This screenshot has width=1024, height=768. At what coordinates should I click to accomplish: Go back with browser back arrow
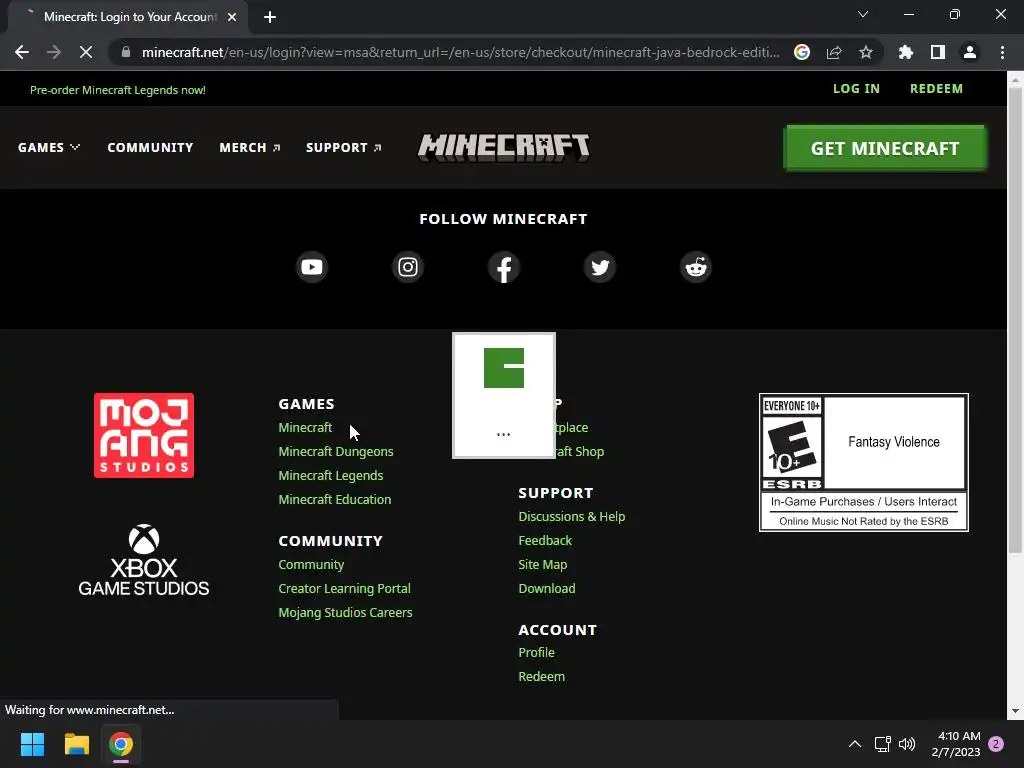[x=22, y=52]
